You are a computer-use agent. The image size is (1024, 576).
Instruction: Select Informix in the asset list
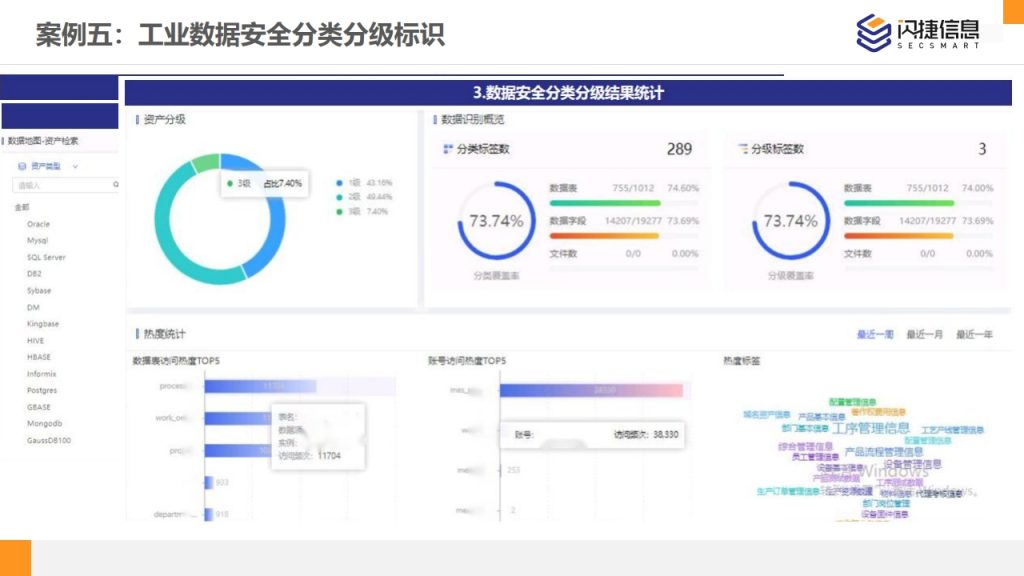41,374
